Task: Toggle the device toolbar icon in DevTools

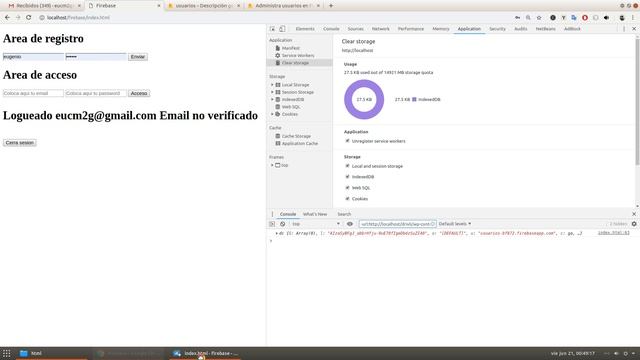Action: (282, 29)
